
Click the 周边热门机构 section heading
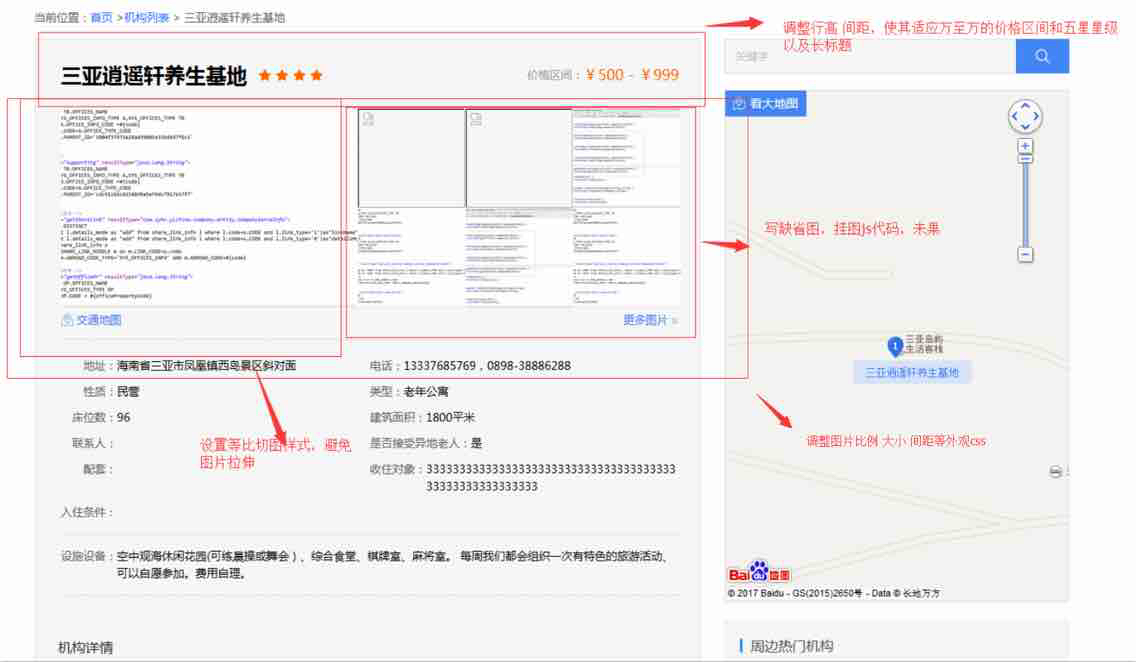point(791,646)
